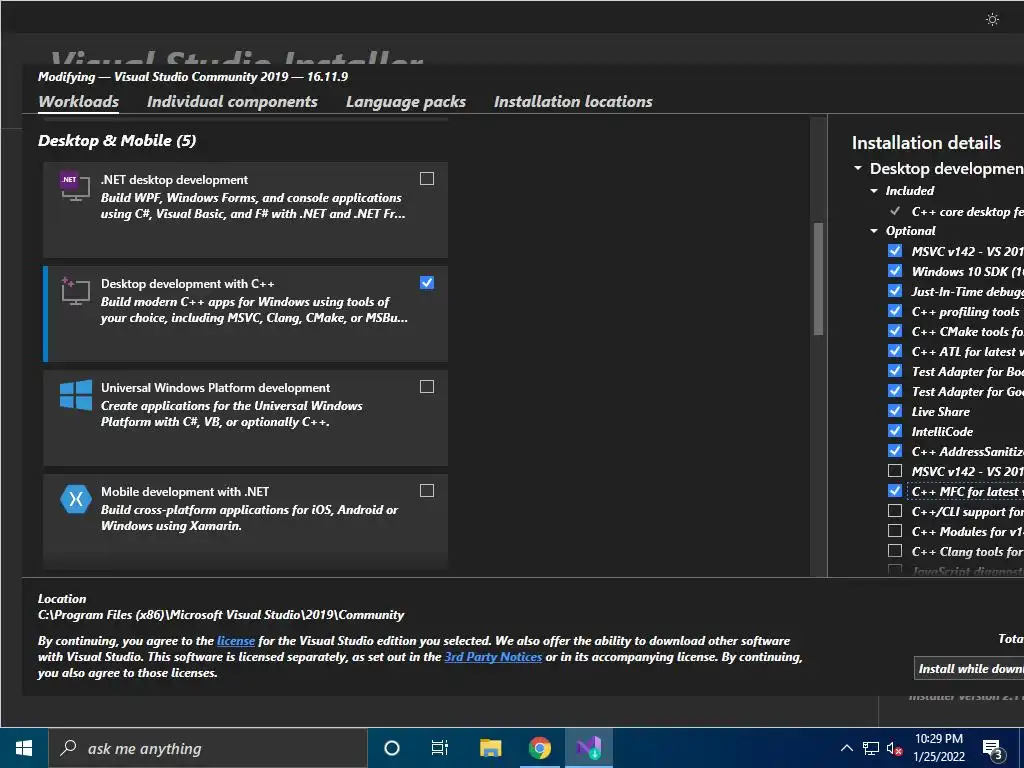
Task: Uncheck Test Adapter for Google component
Action: (x=895, y=391)
